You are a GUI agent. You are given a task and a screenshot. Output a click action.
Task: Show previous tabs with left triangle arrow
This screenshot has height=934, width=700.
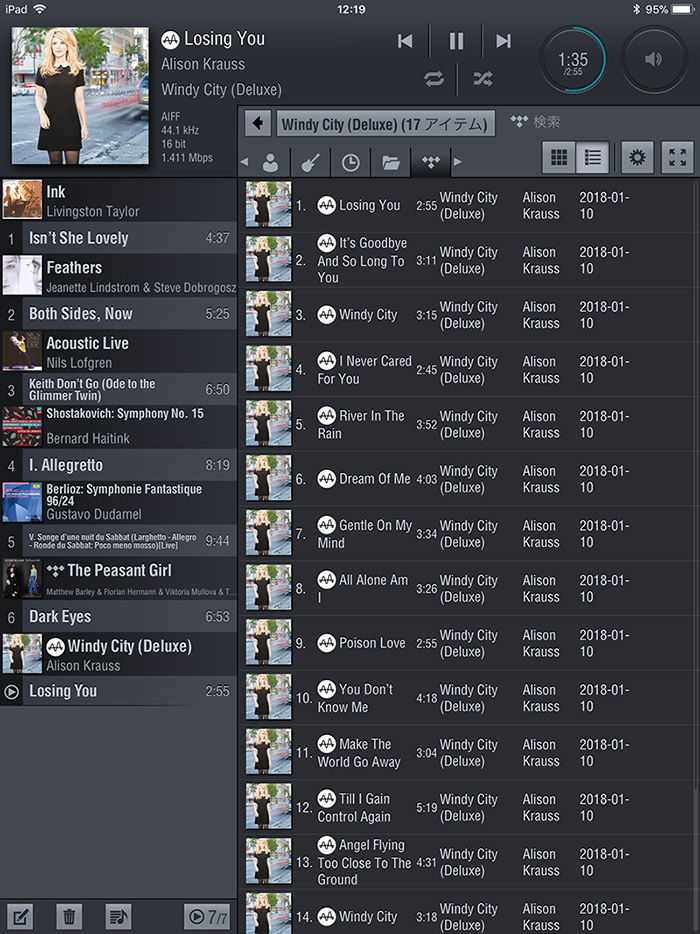(244, 162)
